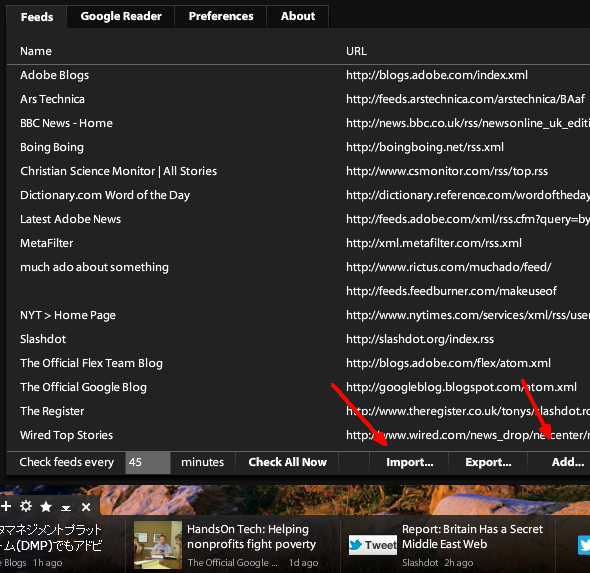Image resolution: width=590 pixels, height=573 pixels.
Task: Click the star favorites icon
Action: (x=46, y=506)
